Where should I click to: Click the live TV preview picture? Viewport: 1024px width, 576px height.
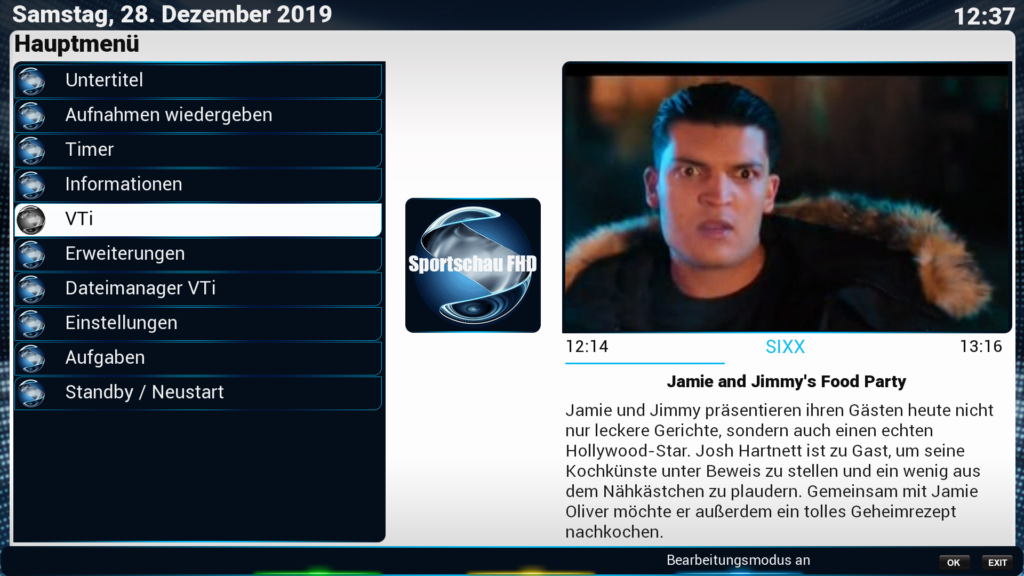coord(787,197)
